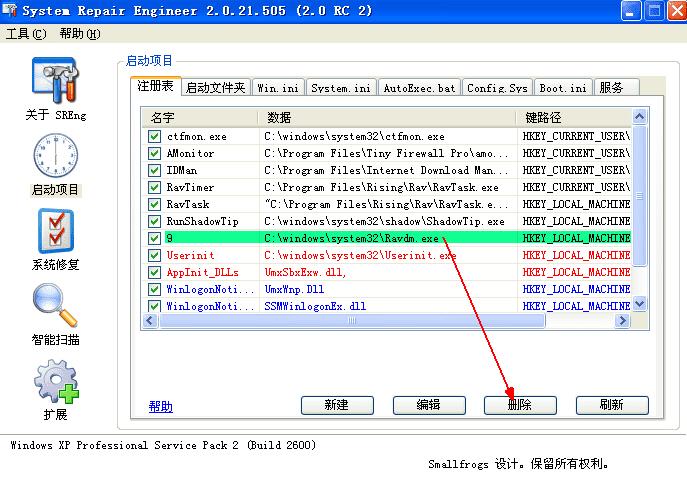Click the horizontal scrollbar left arrow
Screen dimensions: 687x477
click(x=150, y=321)
